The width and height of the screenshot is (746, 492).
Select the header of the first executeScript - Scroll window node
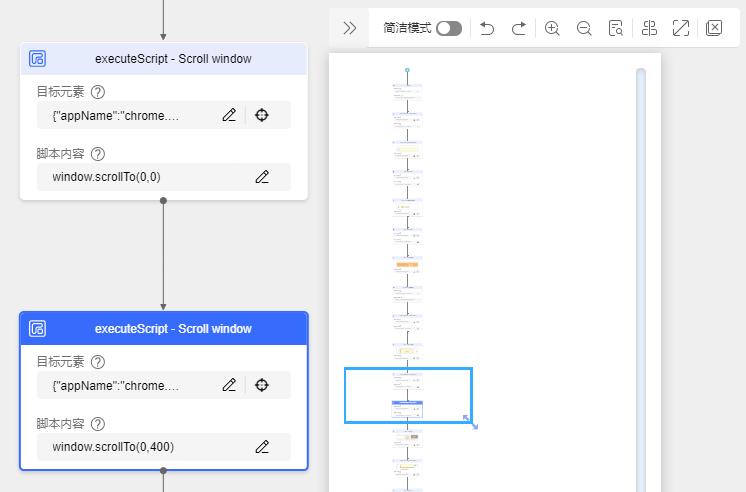pos(164,59)
